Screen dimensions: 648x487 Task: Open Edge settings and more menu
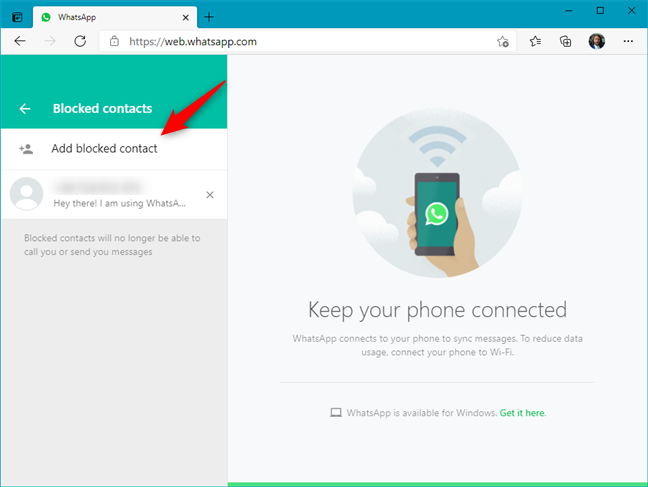[628, 41]
